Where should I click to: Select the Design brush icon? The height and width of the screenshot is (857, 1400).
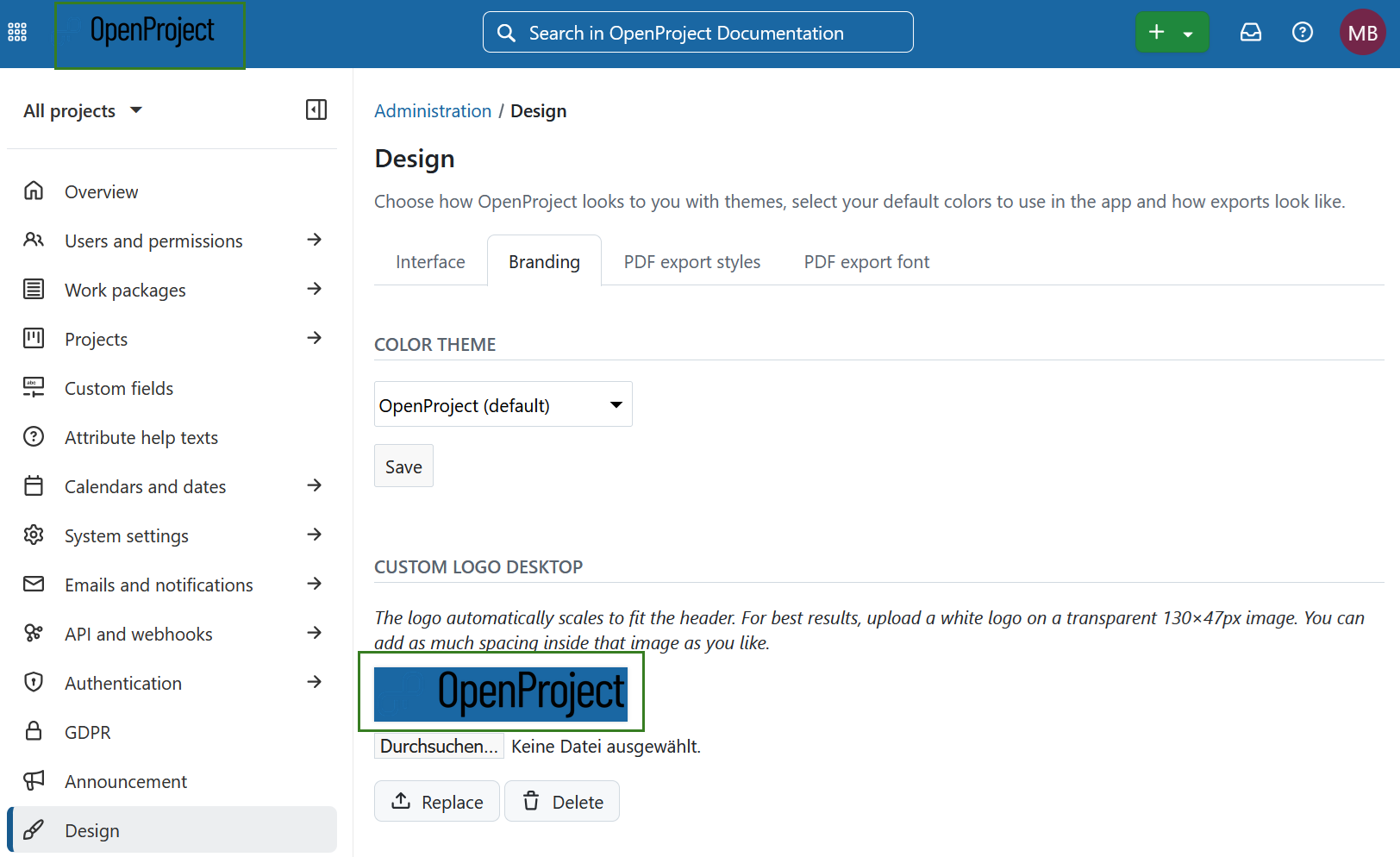point(33,829)
